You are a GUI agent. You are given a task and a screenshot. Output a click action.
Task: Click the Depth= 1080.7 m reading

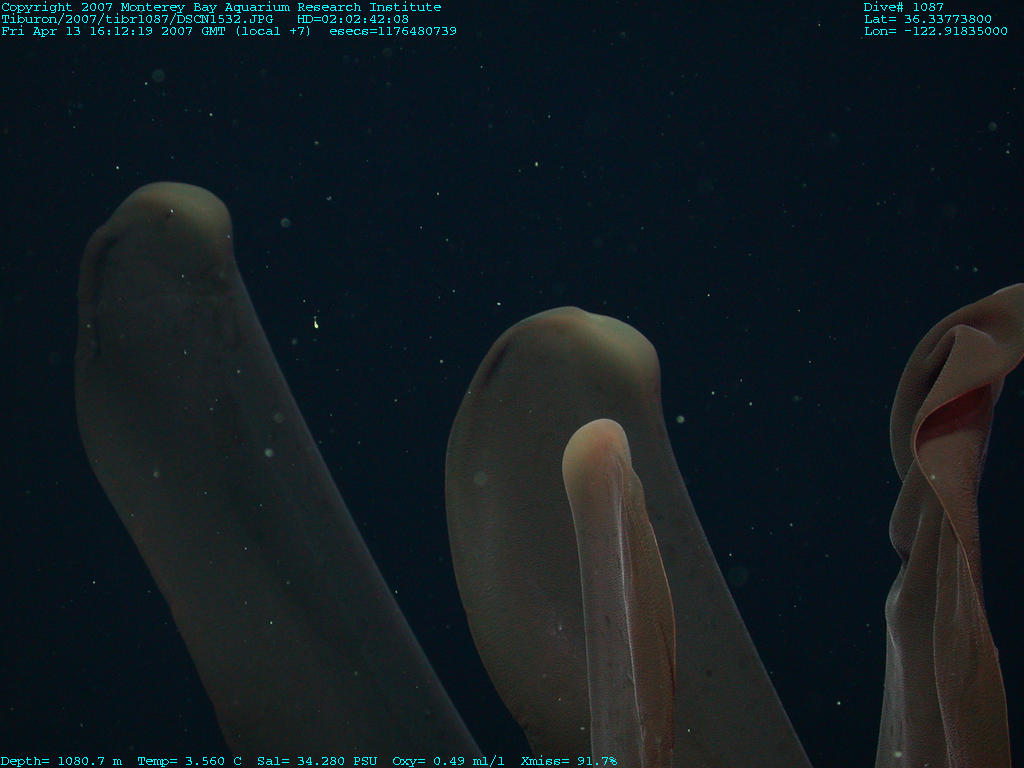[x=61, y=761]
